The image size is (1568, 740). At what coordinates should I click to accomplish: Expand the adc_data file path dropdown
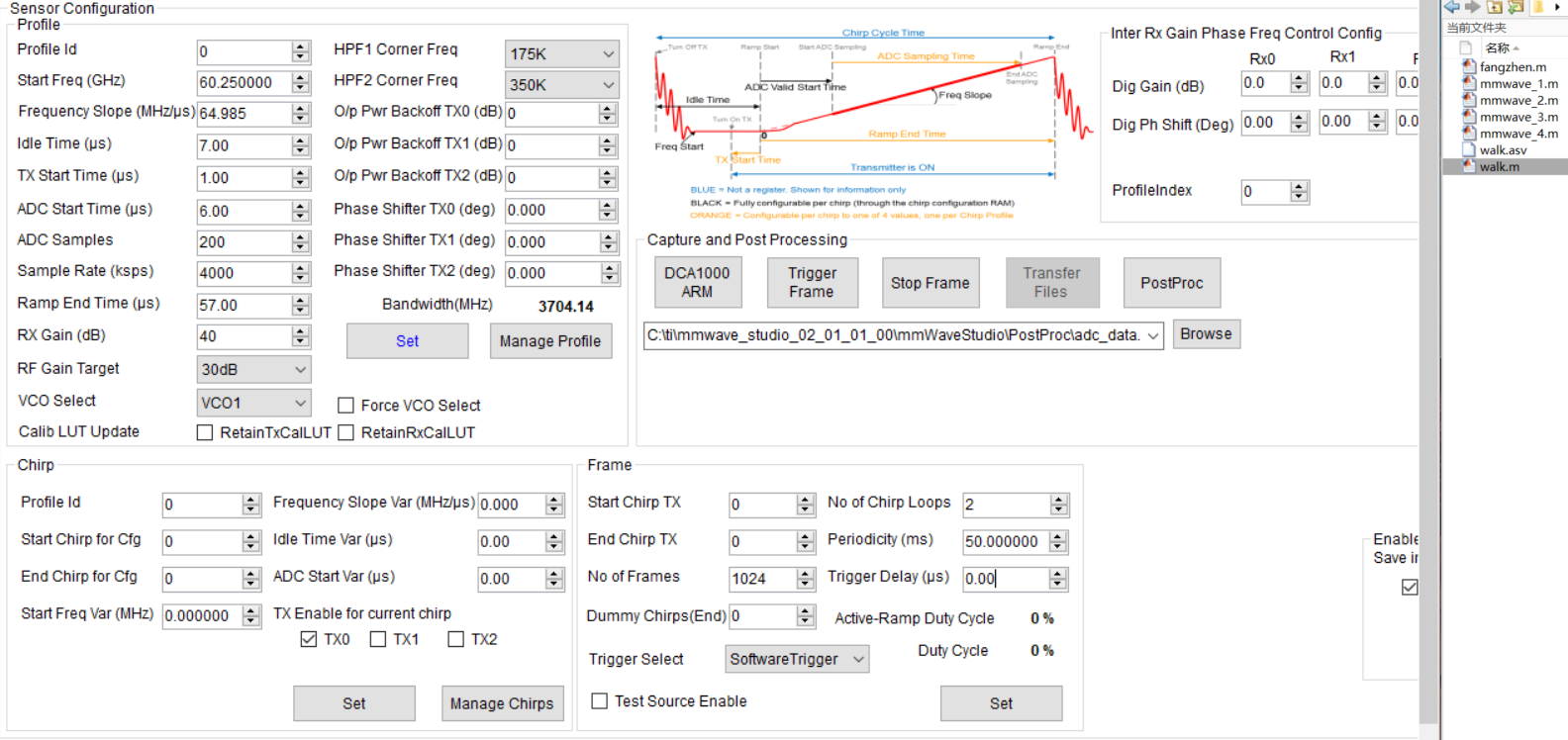coord(1153,335)
